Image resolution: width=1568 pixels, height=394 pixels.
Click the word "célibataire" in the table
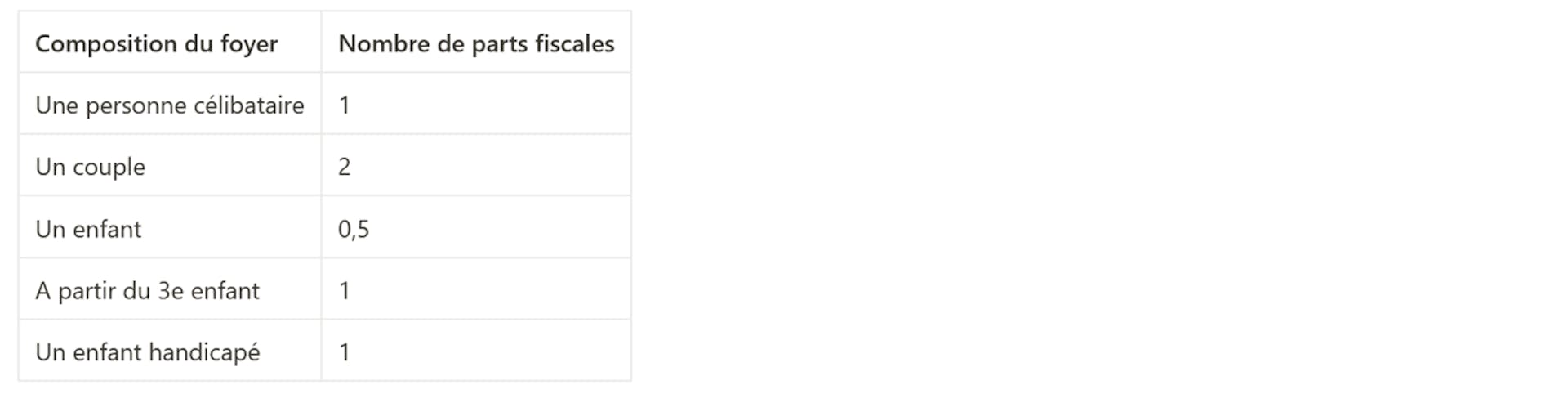point(253,105)
